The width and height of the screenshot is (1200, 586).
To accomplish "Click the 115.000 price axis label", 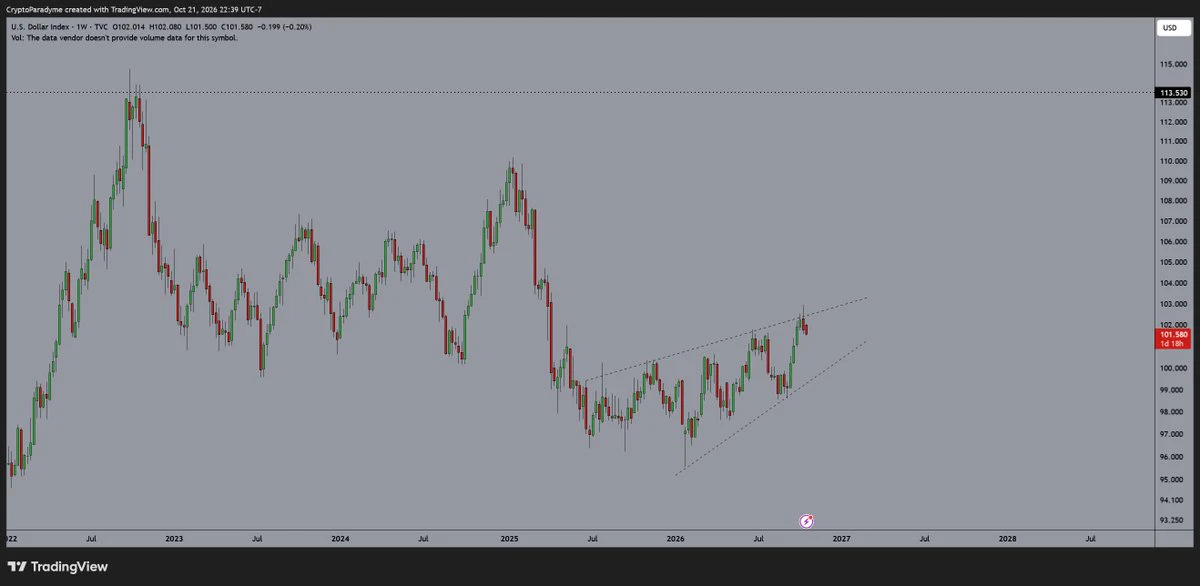I will (x=1173, y=65).
